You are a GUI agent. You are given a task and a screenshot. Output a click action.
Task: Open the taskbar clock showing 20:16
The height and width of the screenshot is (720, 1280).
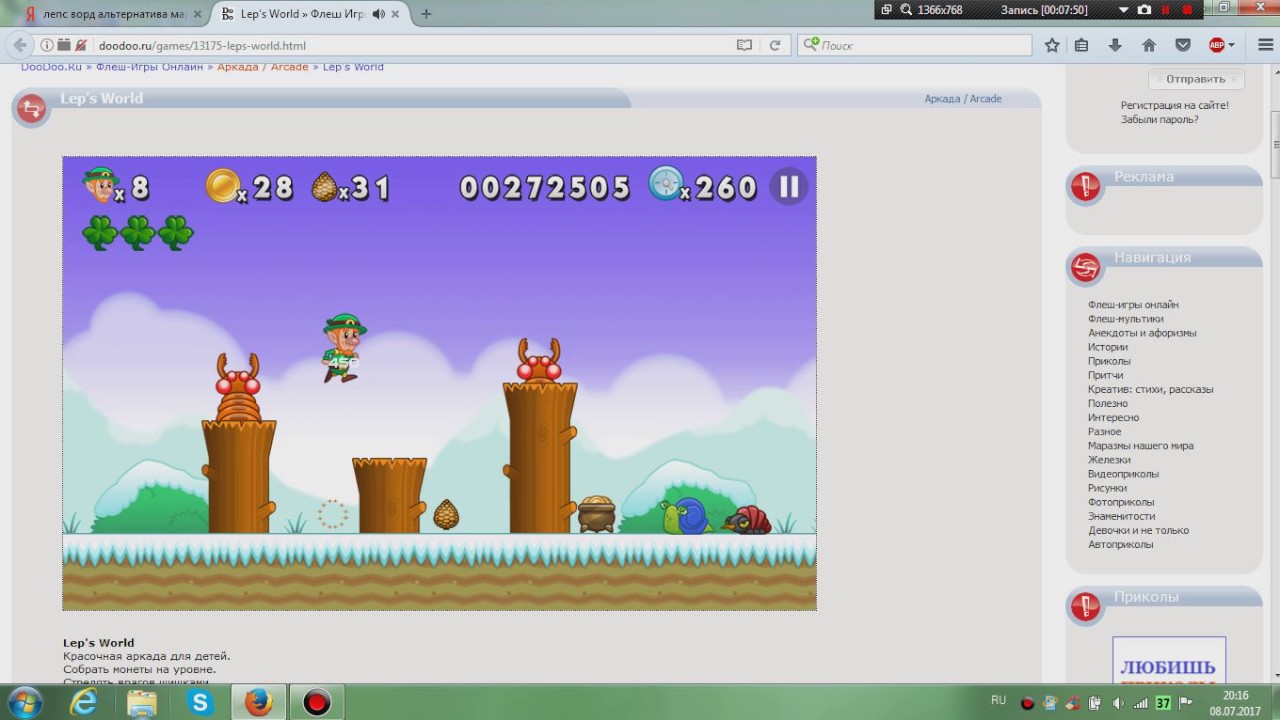tap(1235, 702)
